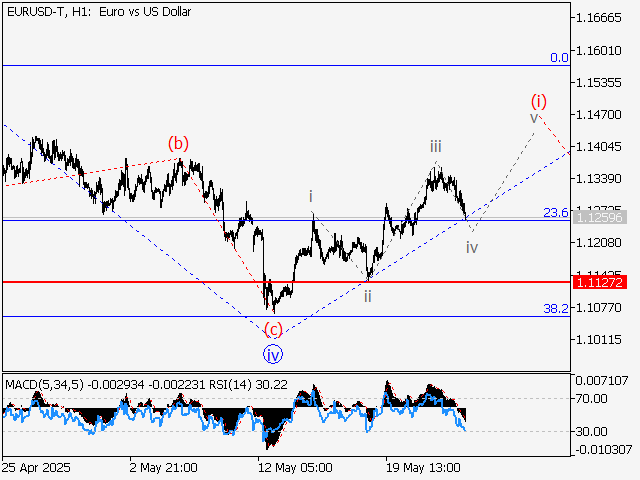This screenshot has width=640, height=480.
Task: Select the 25 Apr 2025 date label
Action: click(36, 467)
